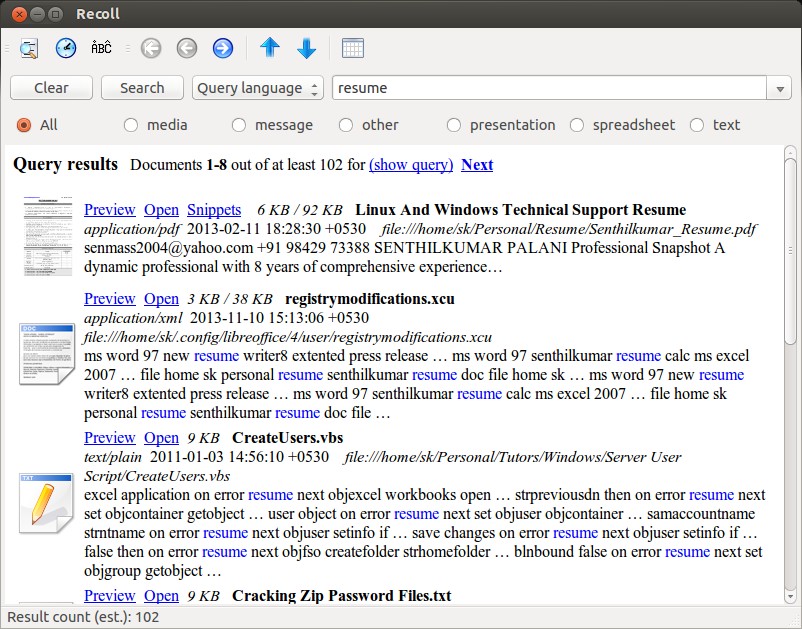Sort results by date with the clock icon
This screenshot has height=629, width=802.
point(66,47)
